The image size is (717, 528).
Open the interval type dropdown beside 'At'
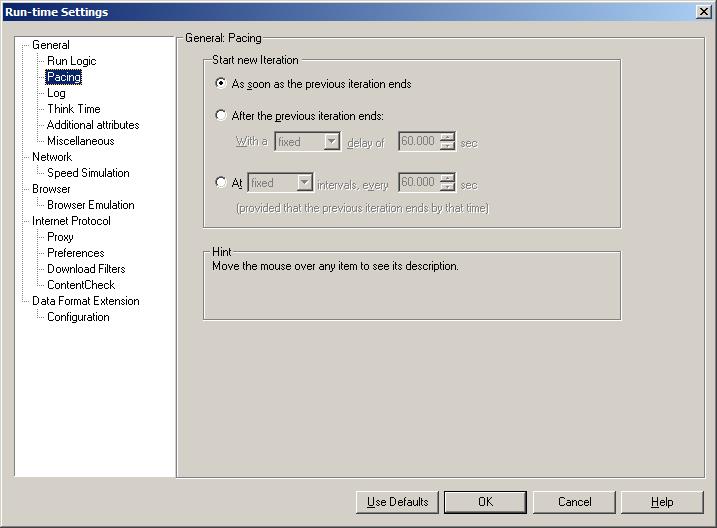(281, 183)
